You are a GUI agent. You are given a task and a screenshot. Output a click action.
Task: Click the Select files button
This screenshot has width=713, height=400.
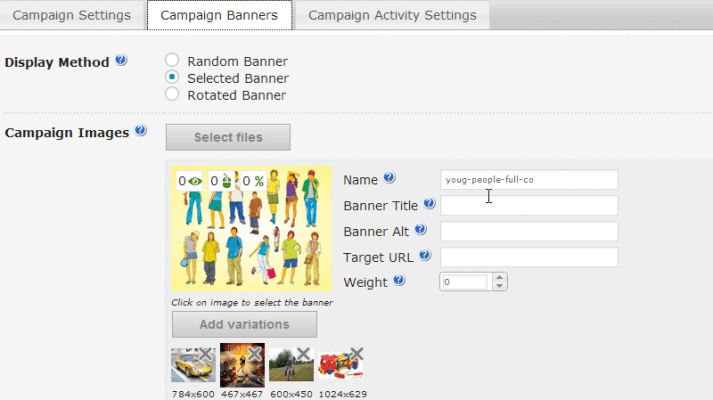228,137
